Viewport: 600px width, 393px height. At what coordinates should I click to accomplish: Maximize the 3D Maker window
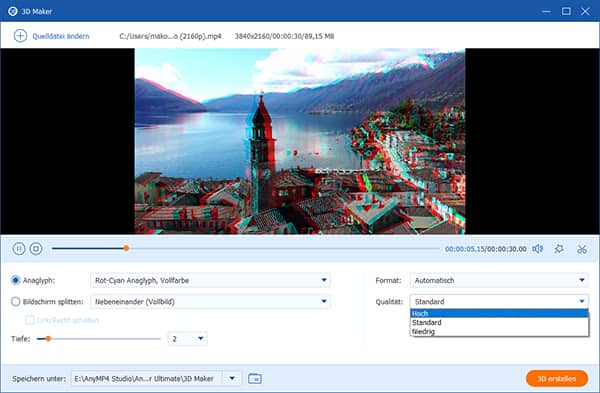[566, 11]
